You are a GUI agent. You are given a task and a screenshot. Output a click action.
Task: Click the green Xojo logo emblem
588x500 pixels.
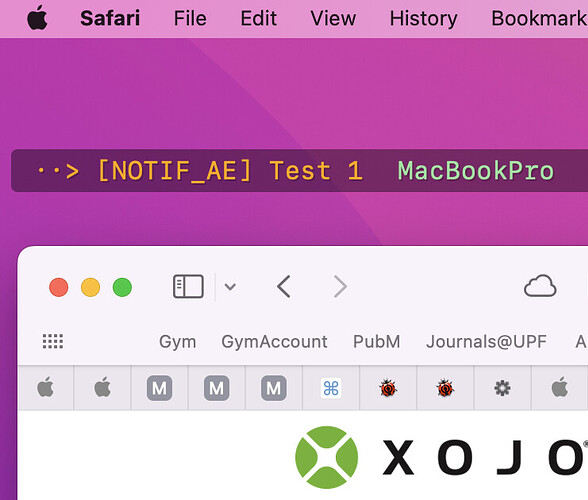click(326, 457)
